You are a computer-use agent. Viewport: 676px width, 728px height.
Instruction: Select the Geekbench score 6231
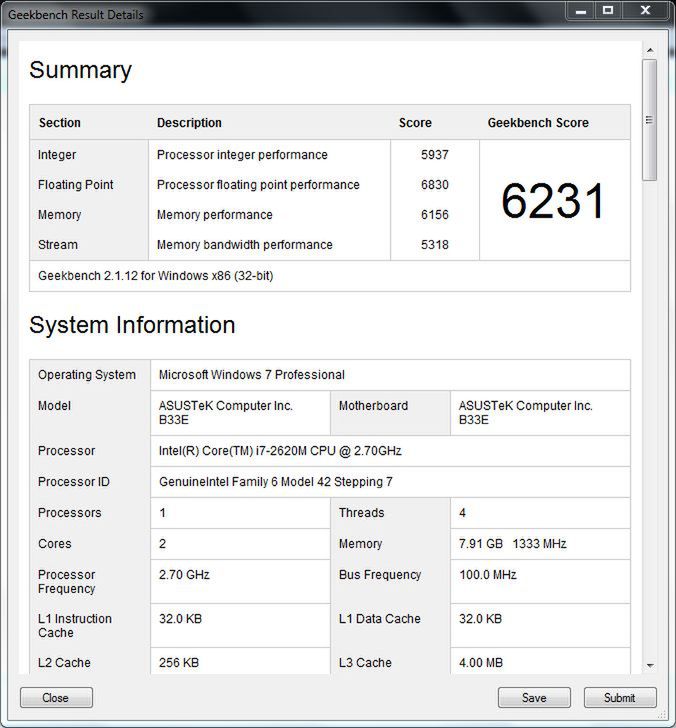(x=552, y=201)
